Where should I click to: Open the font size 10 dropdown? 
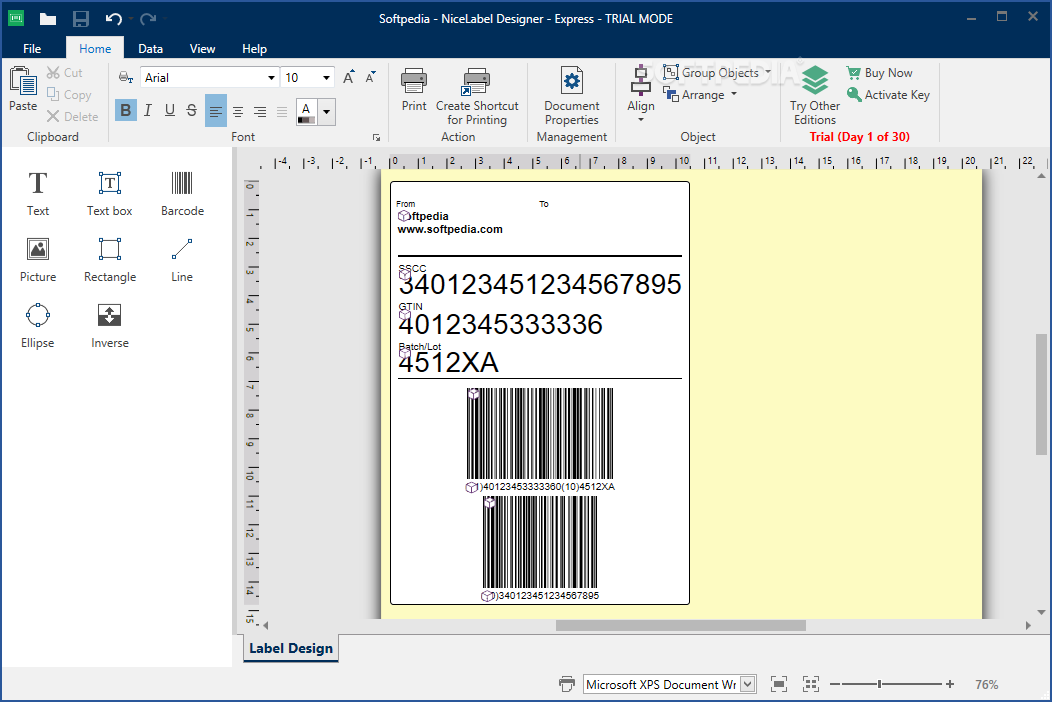click(x=326, y=78)
